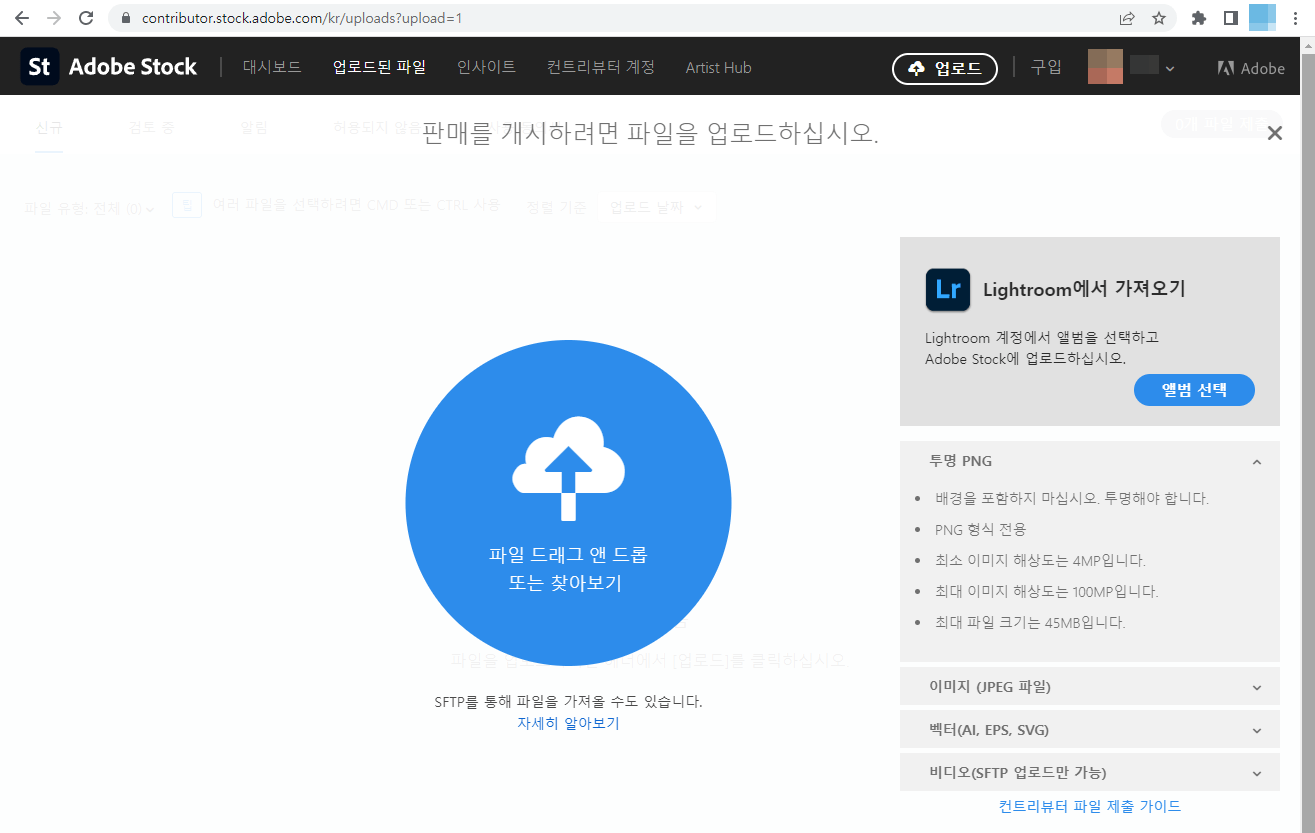Click the Adobe logo at top right
1315x833 pixels.
[x=1250, y=67]
